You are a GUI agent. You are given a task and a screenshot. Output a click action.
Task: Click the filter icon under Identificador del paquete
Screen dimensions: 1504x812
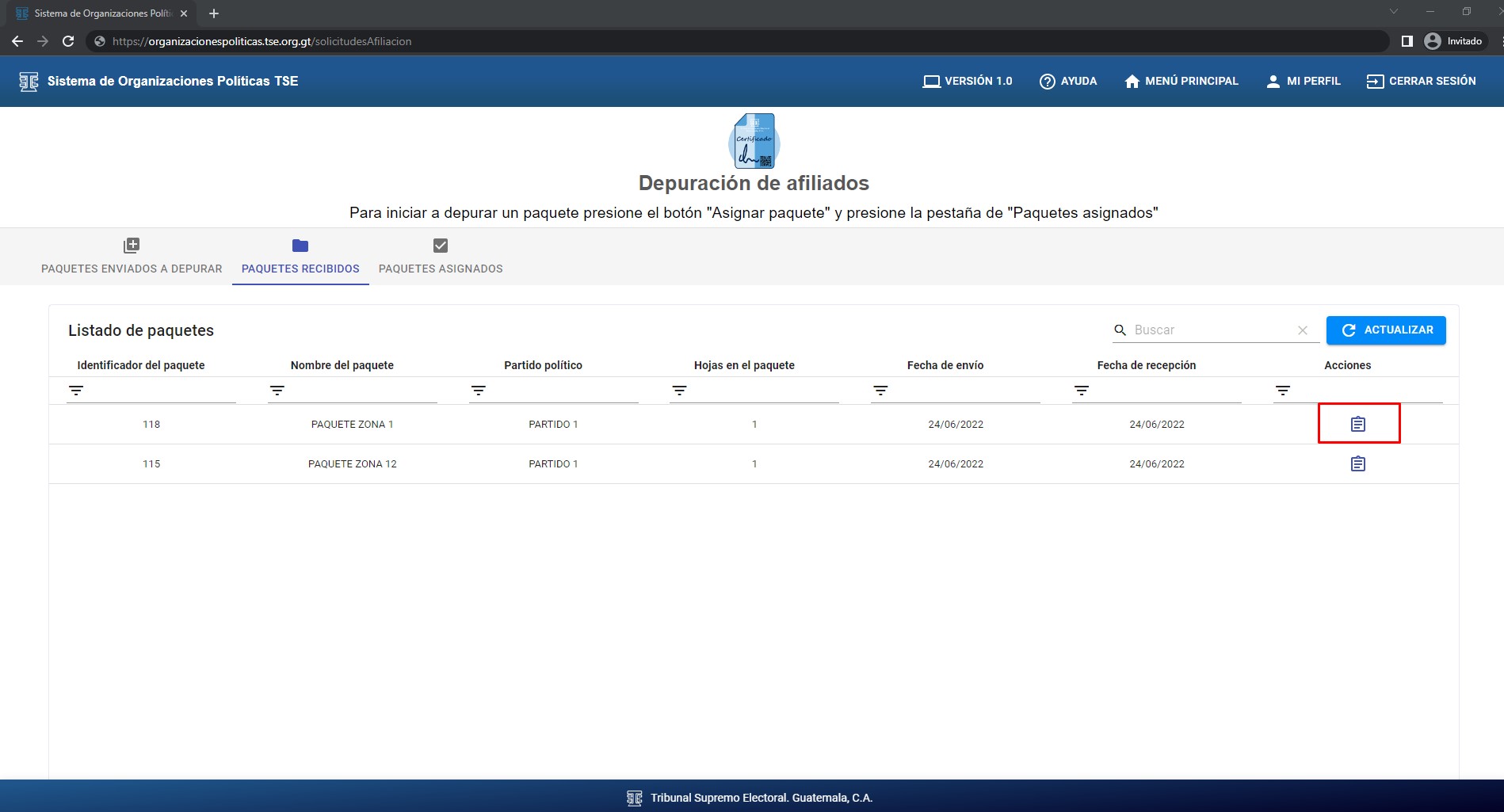coord(76,391)
